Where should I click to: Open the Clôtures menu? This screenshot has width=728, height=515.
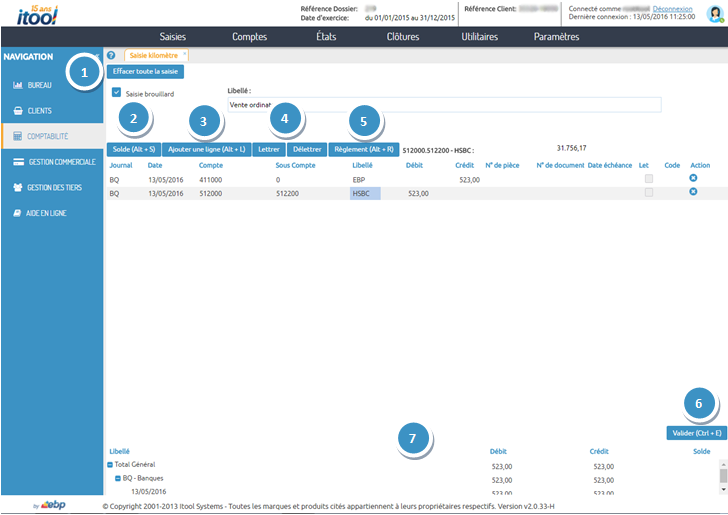tap(402, 37)
